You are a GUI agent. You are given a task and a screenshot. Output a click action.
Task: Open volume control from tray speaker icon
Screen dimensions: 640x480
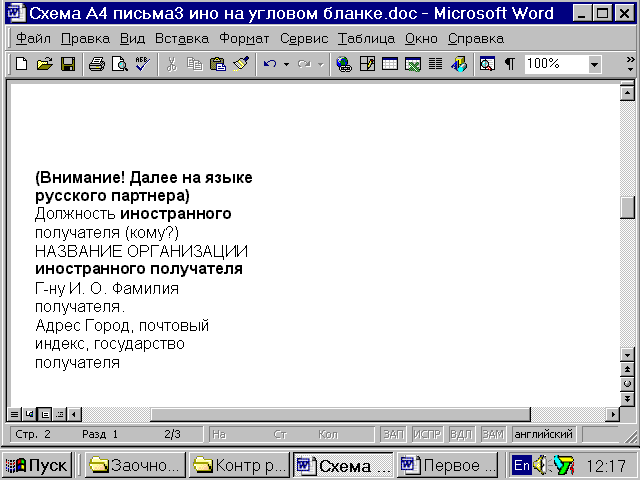click(x=541, y=465)
